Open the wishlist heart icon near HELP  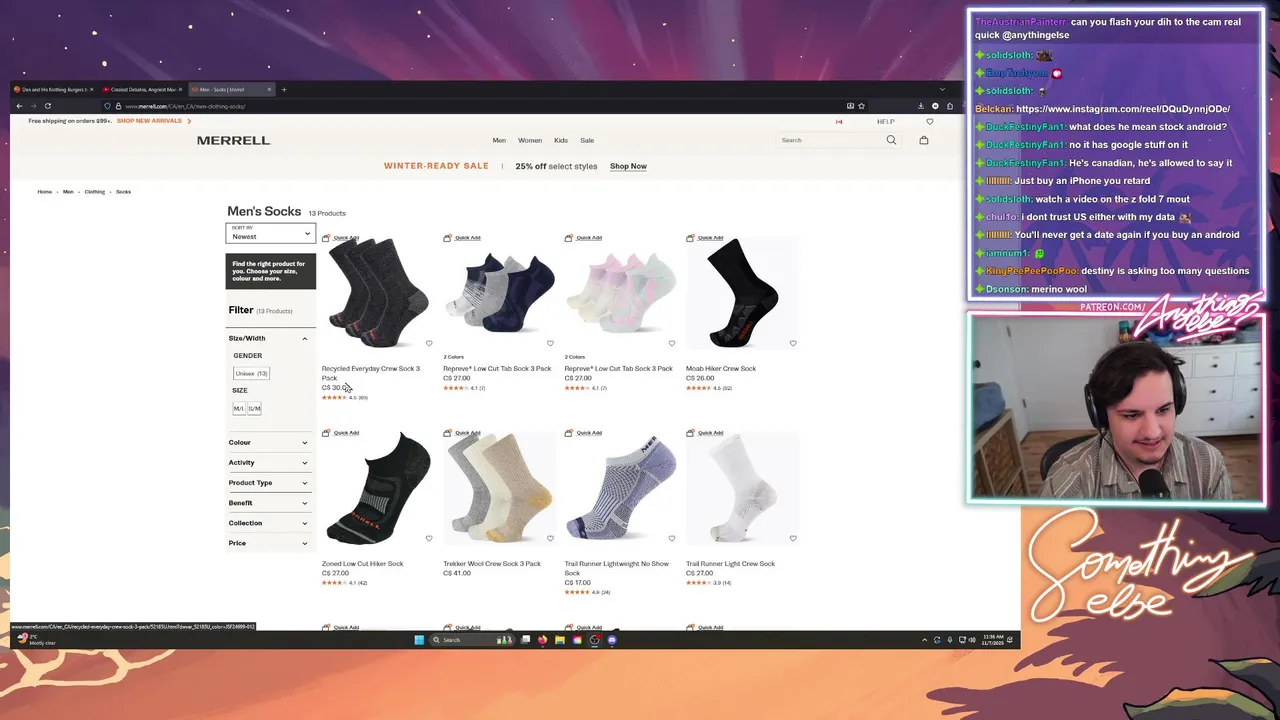click(929, 121)
